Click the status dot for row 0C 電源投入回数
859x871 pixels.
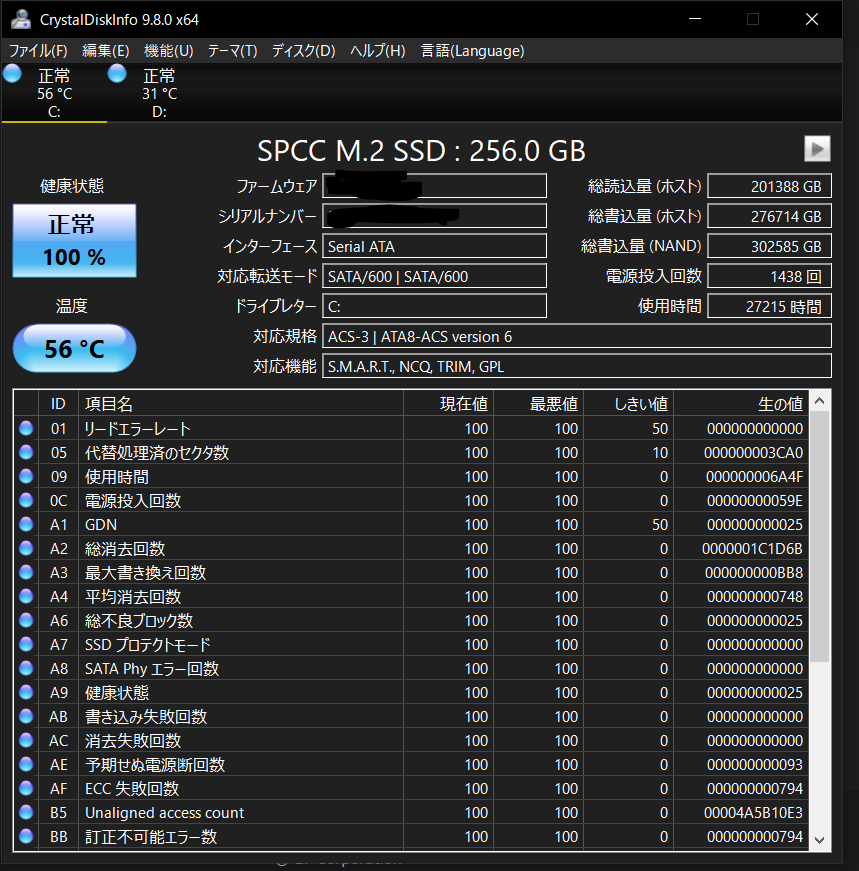pyautogui.click(x=26, y=500)
